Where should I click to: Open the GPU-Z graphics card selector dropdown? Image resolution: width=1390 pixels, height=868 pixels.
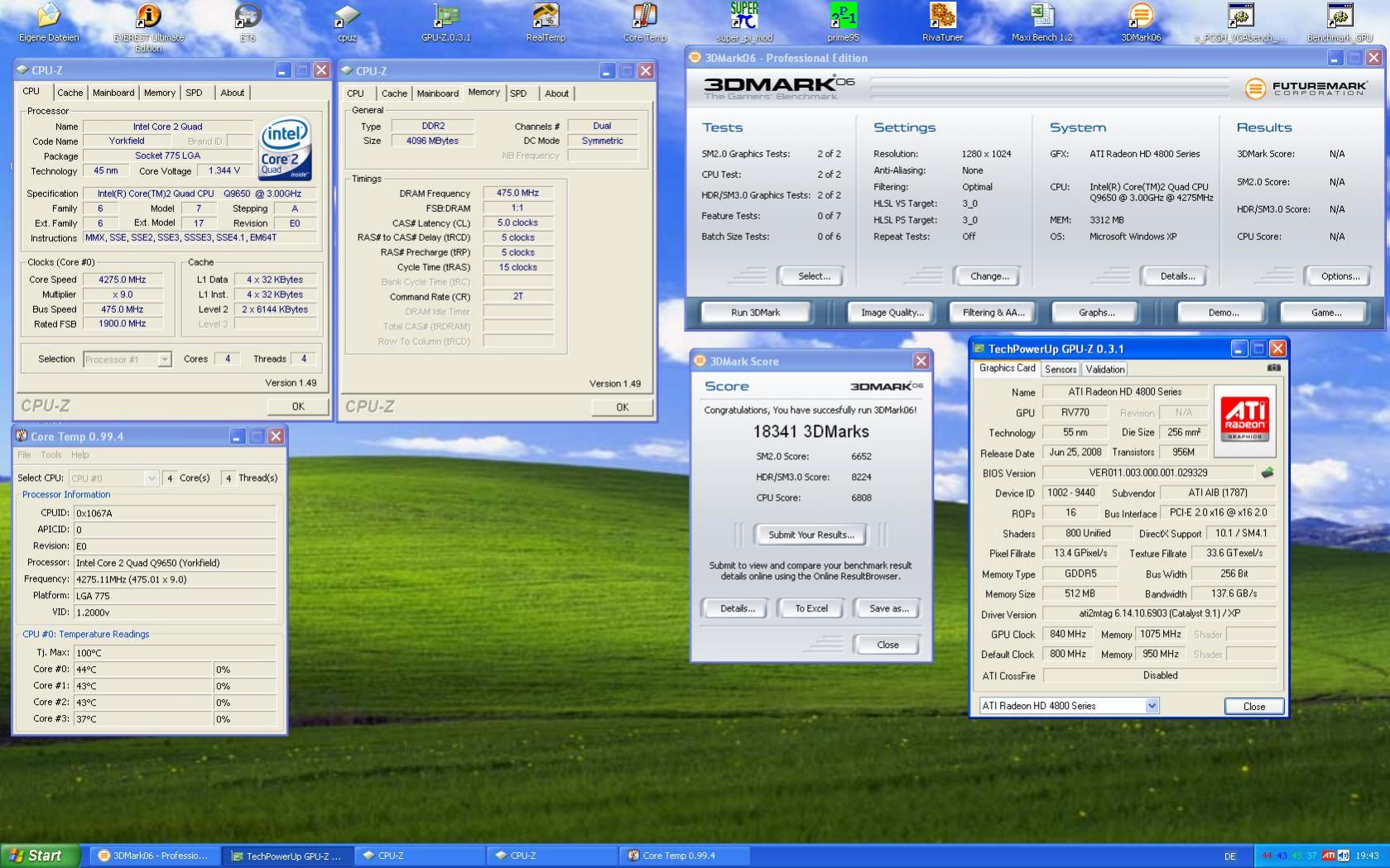[x=1152, y=706]
